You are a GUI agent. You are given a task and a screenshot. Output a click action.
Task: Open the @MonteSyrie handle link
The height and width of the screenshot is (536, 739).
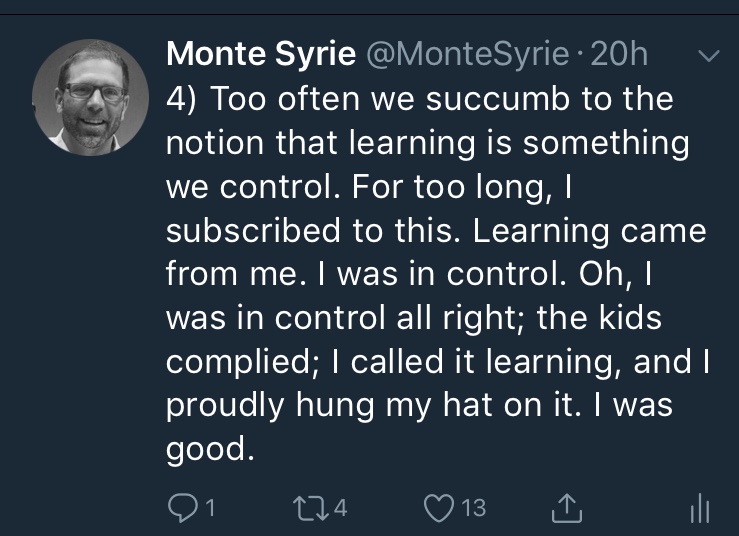[471, 56]
